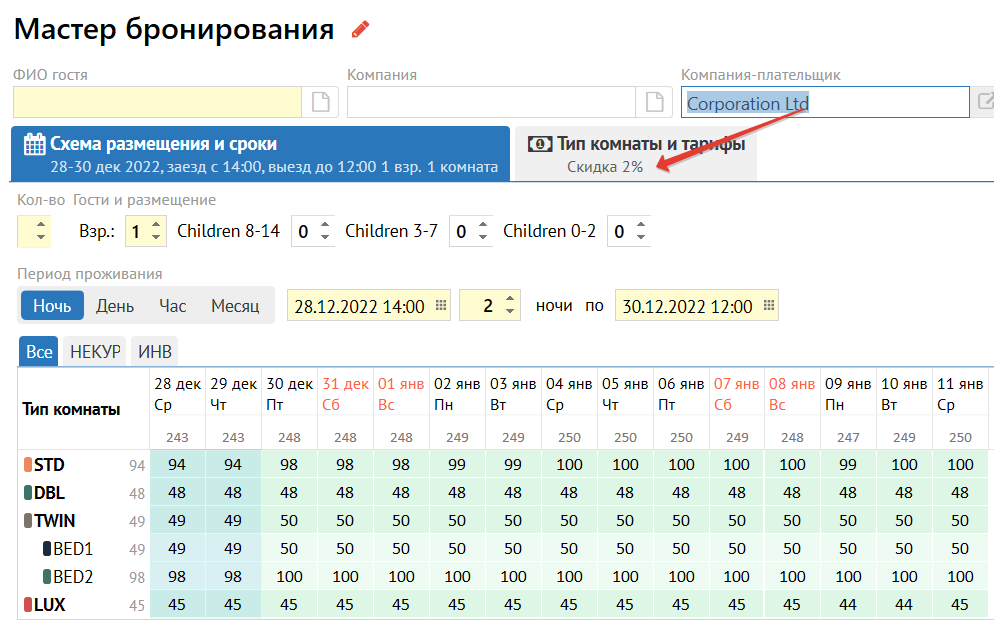Open calendar picker for 28.12.2022 check-in date

pyautogui.click(x=442, y=306)
